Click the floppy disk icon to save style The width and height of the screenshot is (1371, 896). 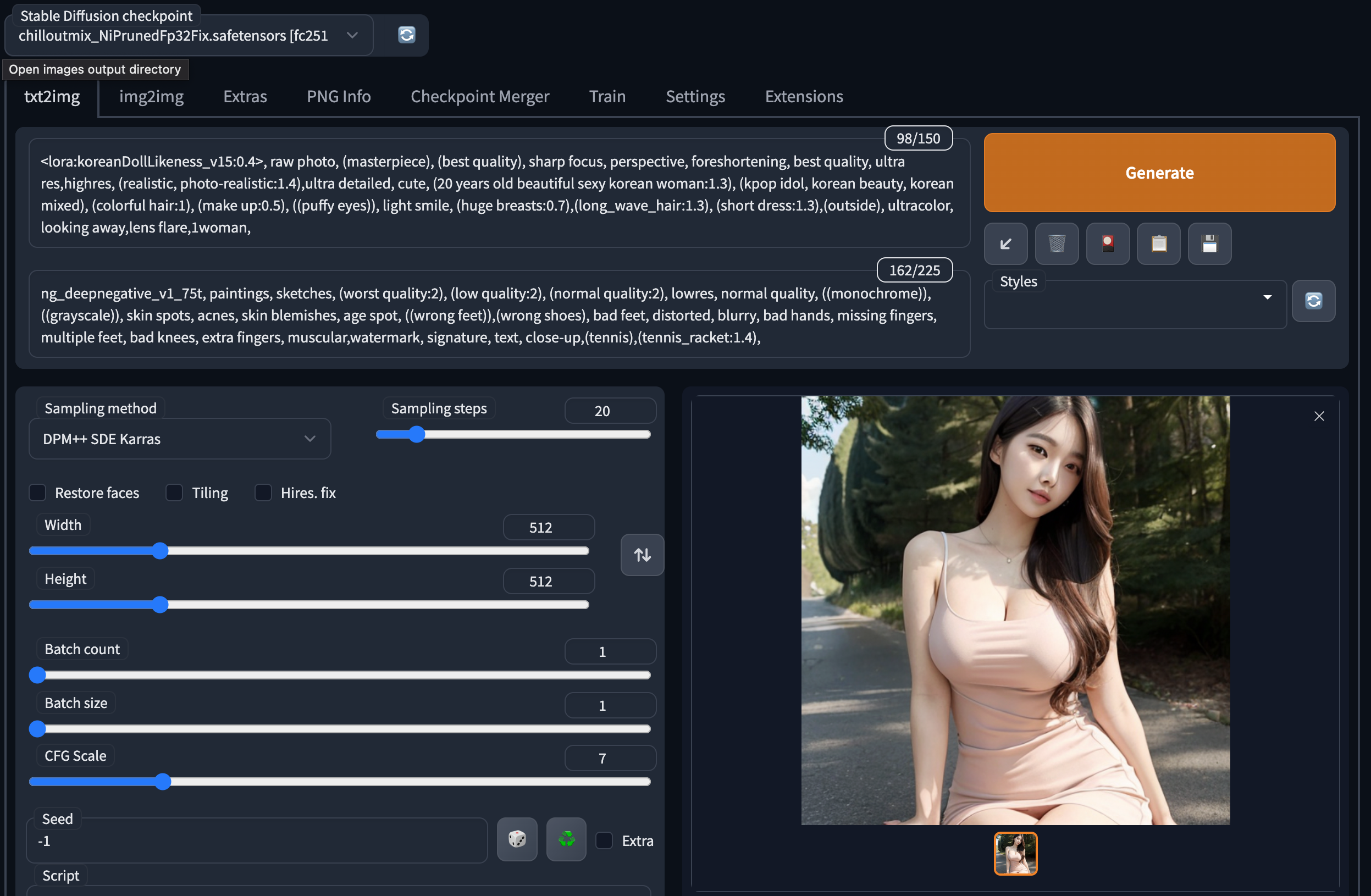click(1209, 244)
